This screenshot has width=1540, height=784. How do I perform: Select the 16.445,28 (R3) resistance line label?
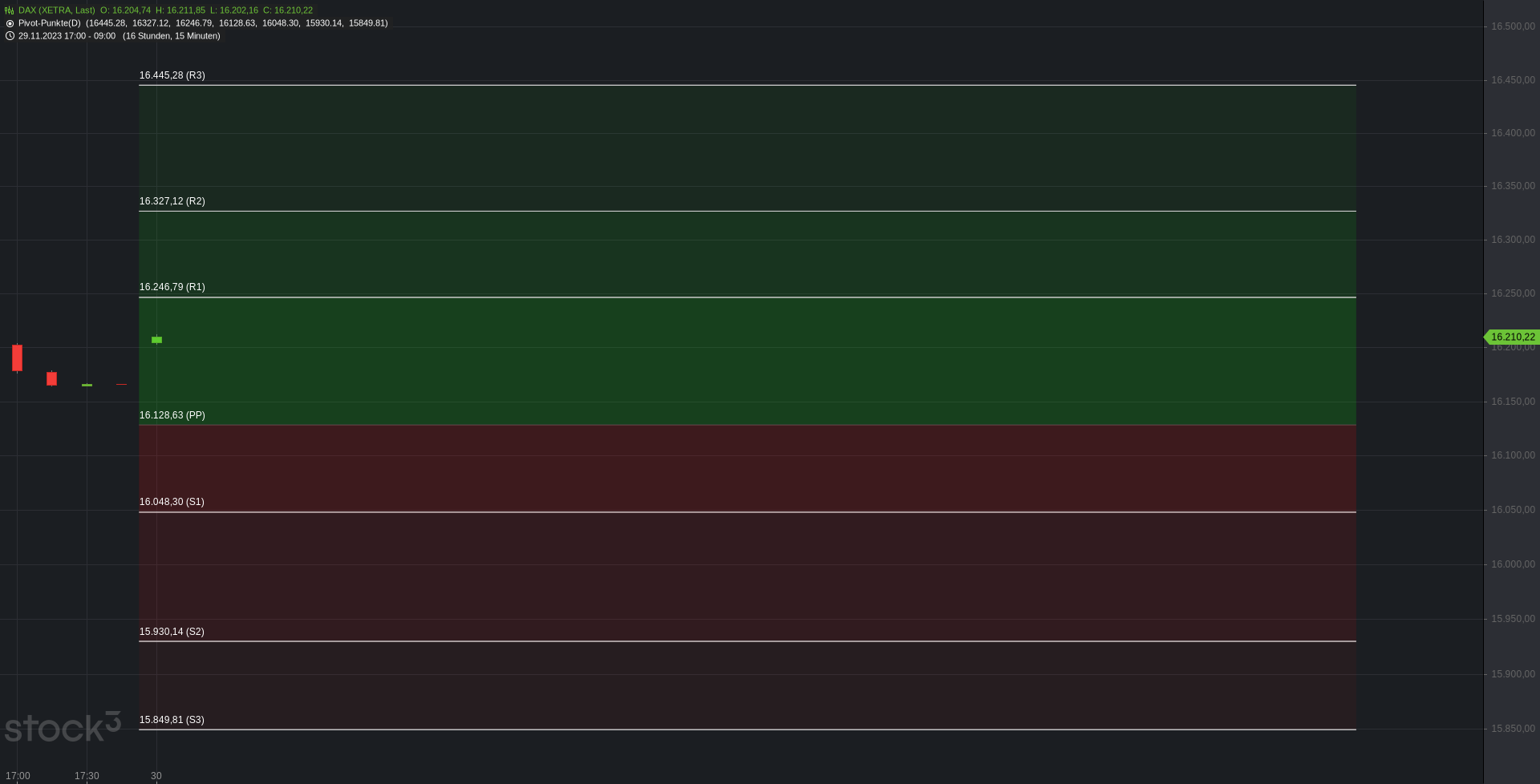[172, 75]
